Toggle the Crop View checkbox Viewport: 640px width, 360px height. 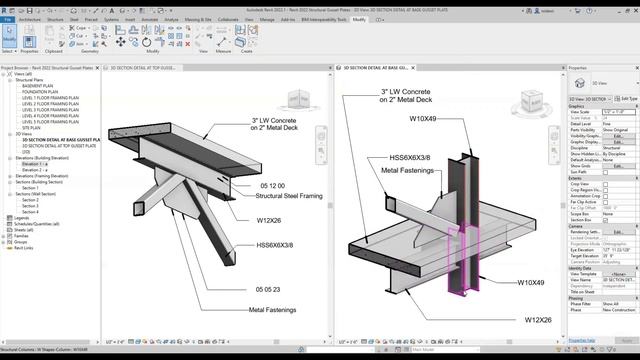(x=605, y=184)
